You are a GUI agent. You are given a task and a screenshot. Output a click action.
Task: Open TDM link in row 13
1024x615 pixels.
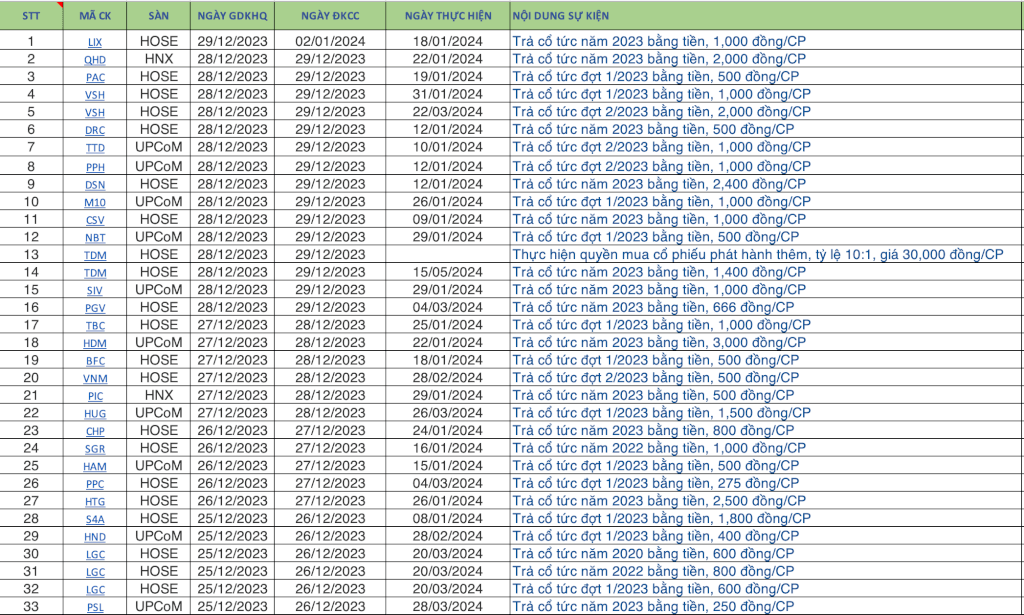point(95,255)
